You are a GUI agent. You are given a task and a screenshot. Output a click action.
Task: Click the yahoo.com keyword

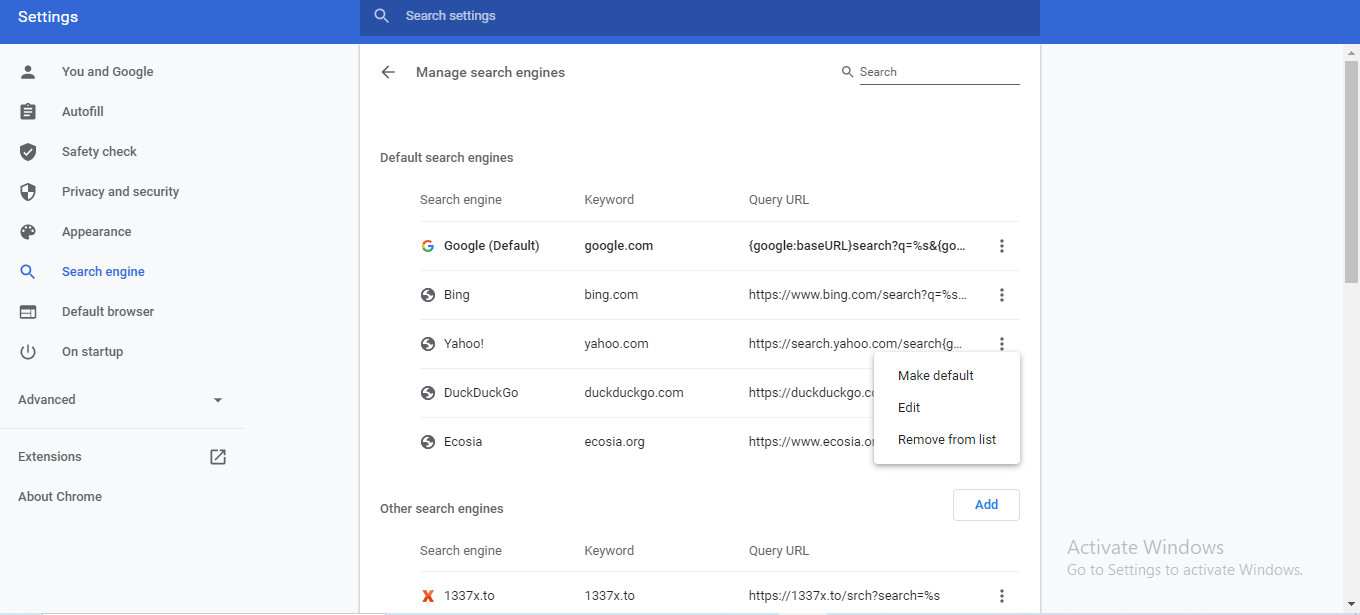(616, 344)
